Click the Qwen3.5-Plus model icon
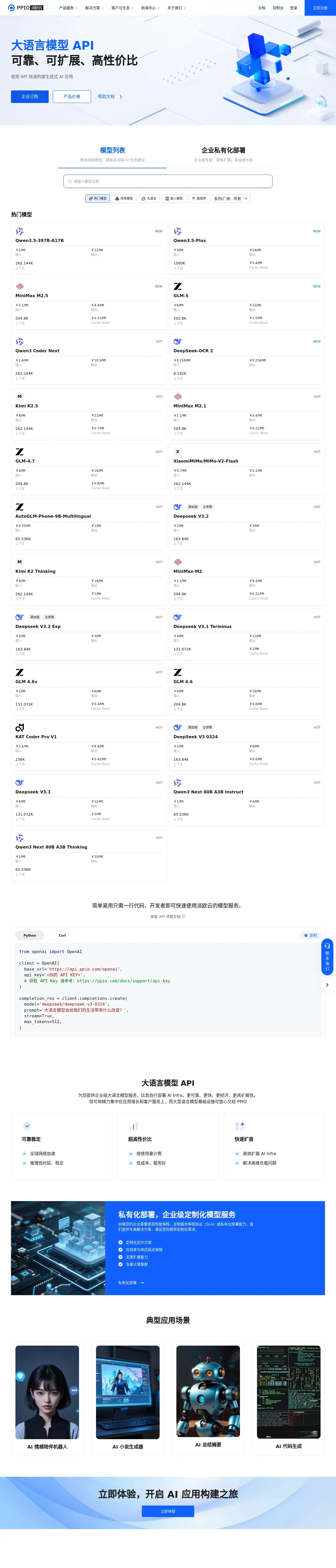336x1568 pixels. [177, 231]
